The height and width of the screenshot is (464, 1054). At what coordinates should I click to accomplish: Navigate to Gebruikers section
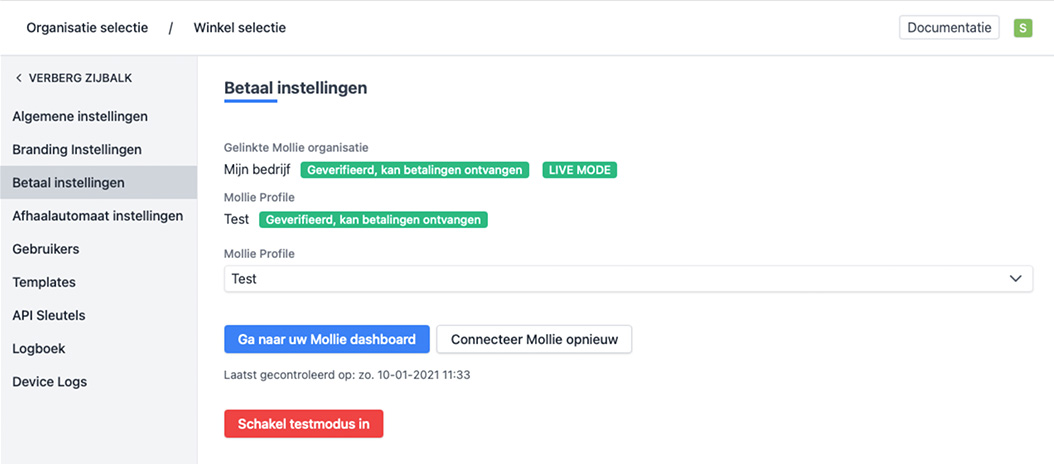(x=46, y=249)
